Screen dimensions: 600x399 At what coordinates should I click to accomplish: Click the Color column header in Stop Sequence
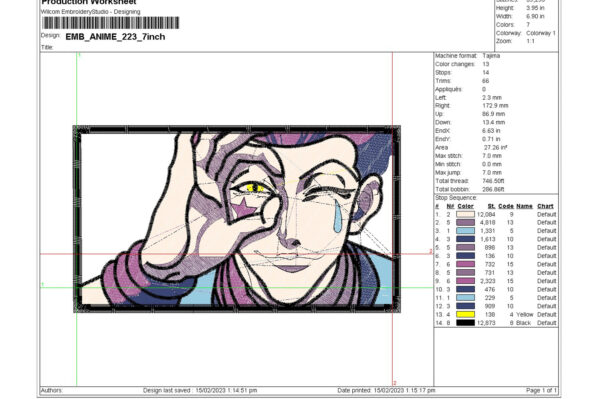pos(465,206)
